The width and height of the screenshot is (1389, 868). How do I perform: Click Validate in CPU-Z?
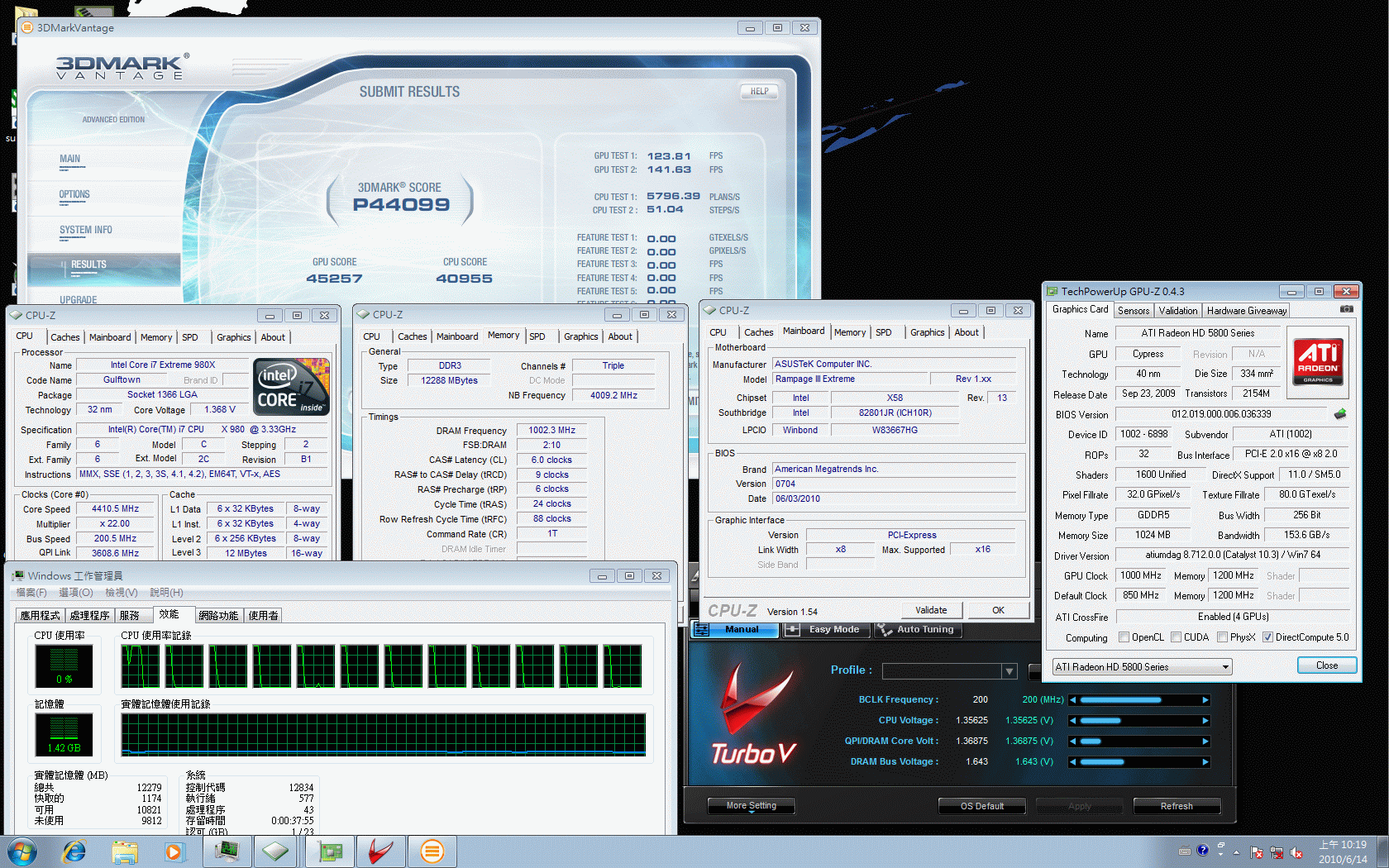click(x=931, y=610)
